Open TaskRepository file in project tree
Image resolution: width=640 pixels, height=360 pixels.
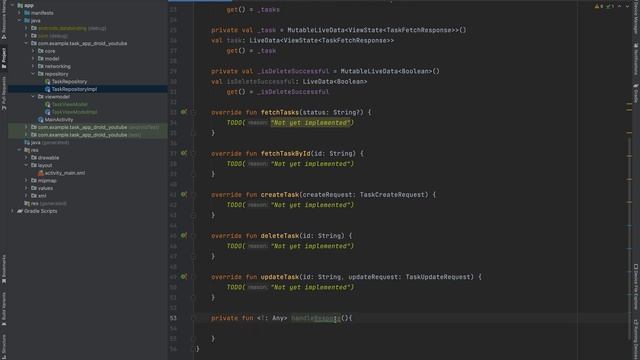[69, 82]
